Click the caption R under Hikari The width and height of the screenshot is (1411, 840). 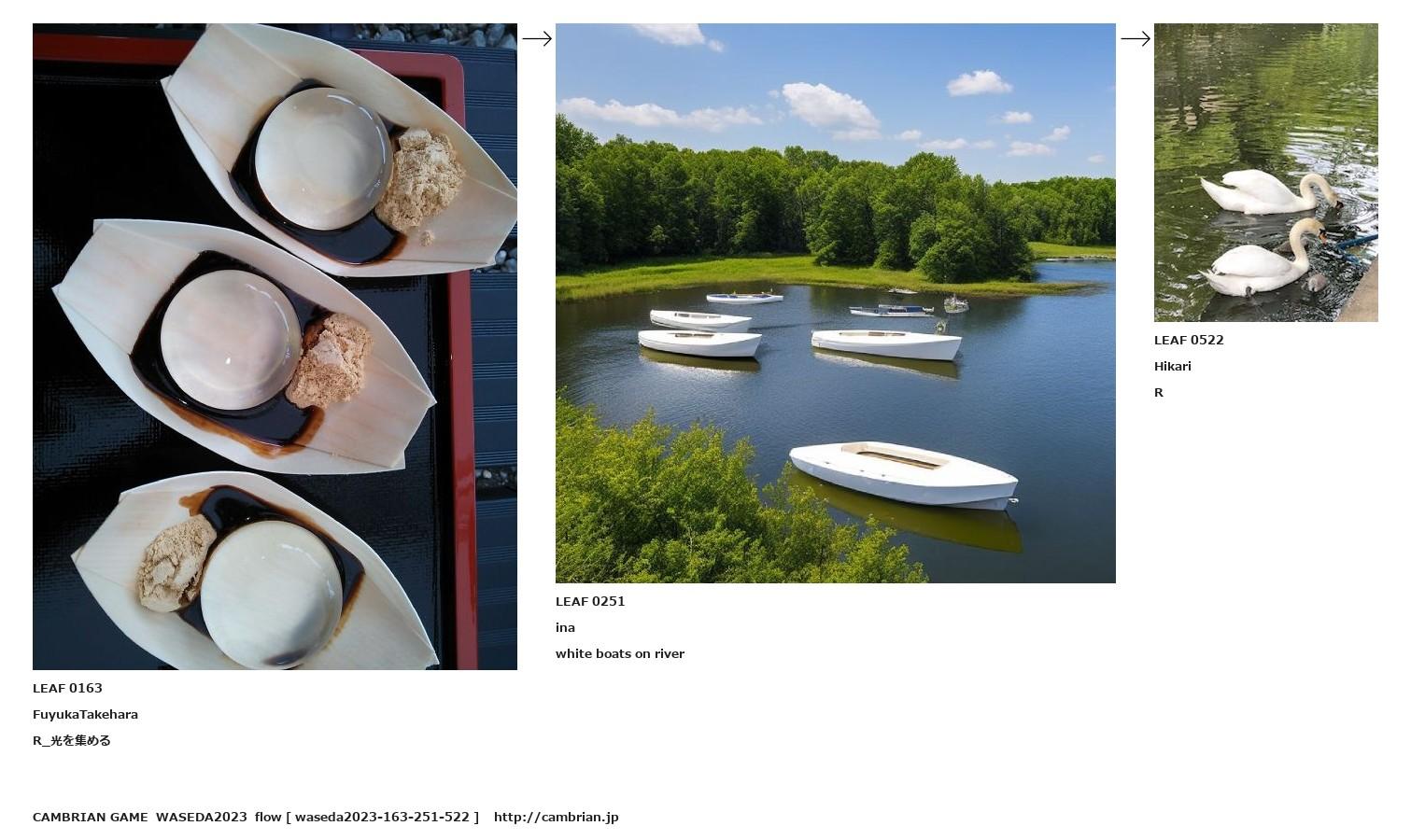pyautogui.click(x=1159, y=392)
